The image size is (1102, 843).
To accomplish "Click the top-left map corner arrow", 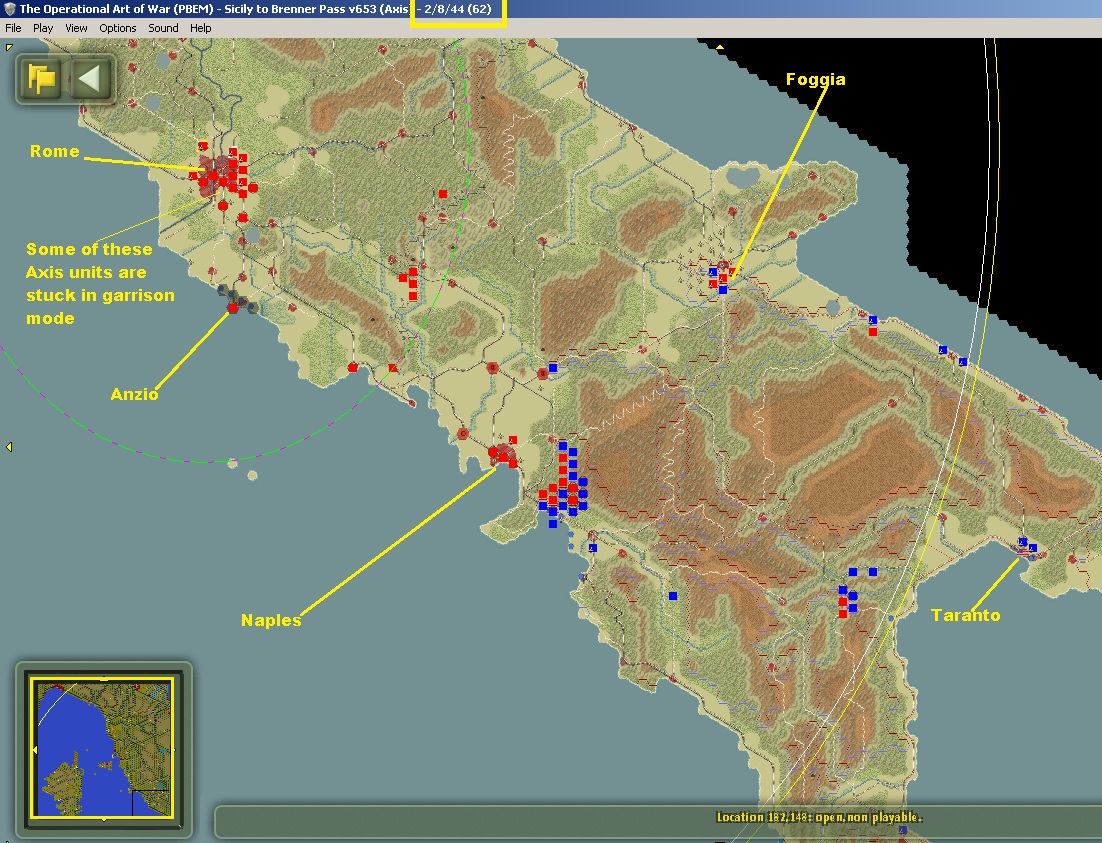I will [8, 47].
